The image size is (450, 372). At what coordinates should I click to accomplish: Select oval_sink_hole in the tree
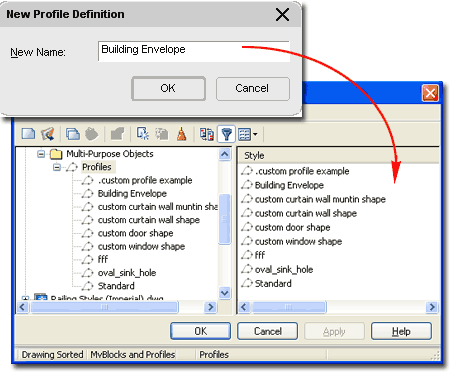pyautogui.click(x=127, y=273)
